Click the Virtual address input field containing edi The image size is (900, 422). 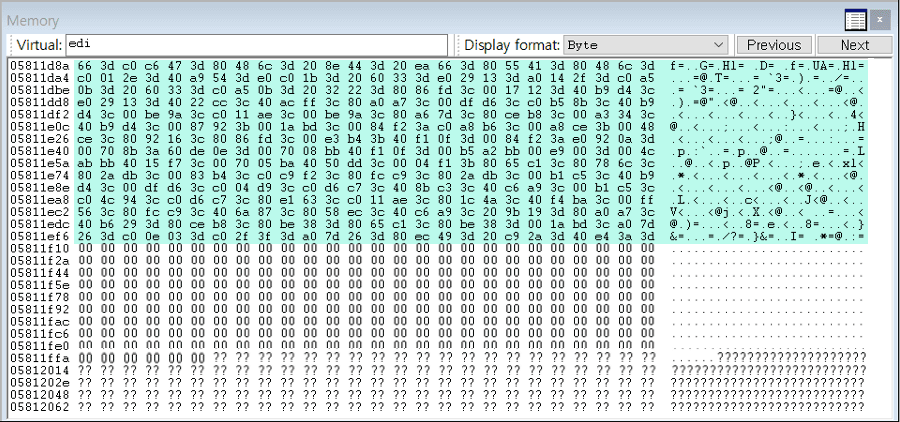[256, 45]
